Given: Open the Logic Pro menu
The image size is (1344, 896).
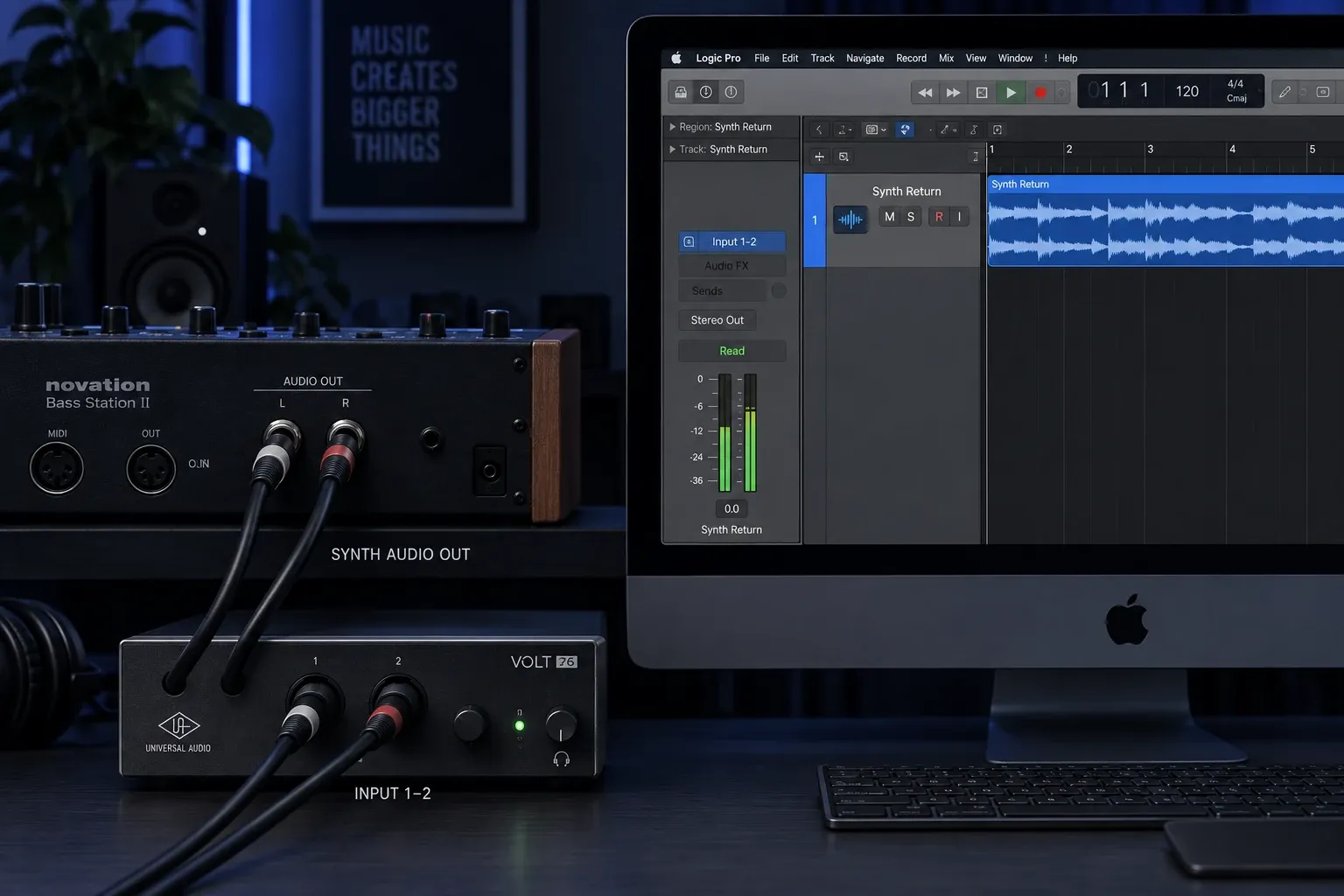Looking at the screenshot, I should click(718, 58).
